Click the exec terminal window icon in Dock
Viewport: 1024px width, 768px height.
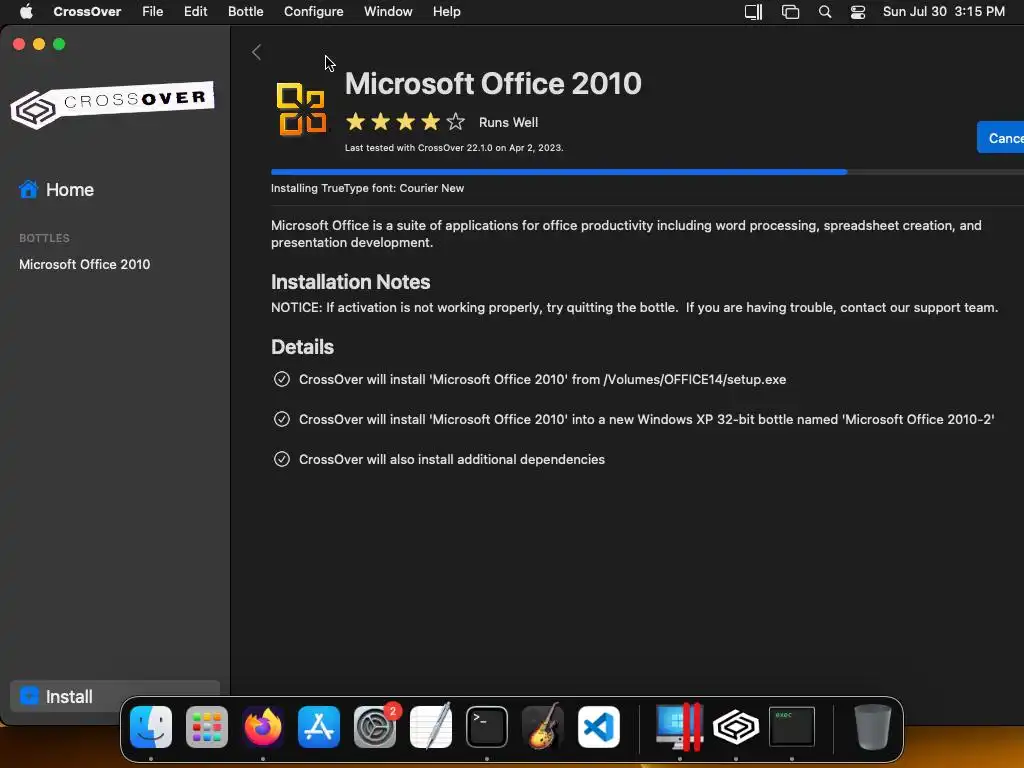(792, 726)
